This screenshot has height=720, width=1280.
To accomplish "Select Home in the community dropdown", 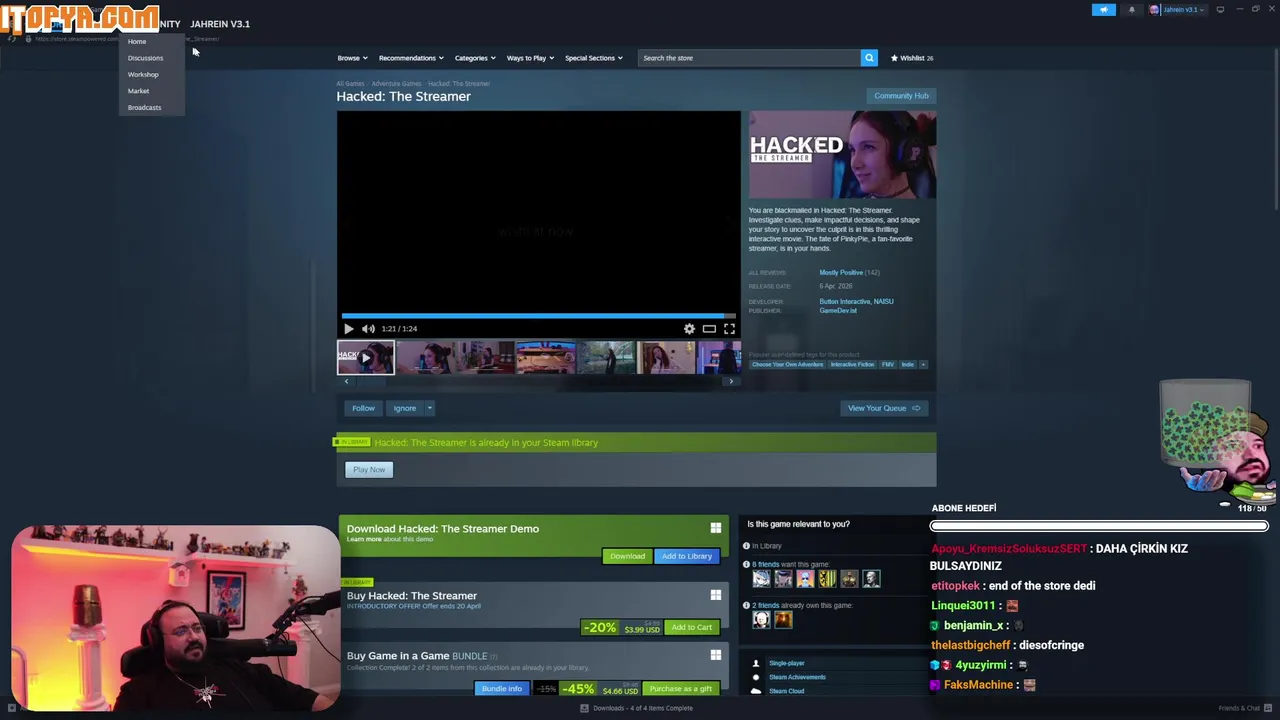I will coord(137,41).
